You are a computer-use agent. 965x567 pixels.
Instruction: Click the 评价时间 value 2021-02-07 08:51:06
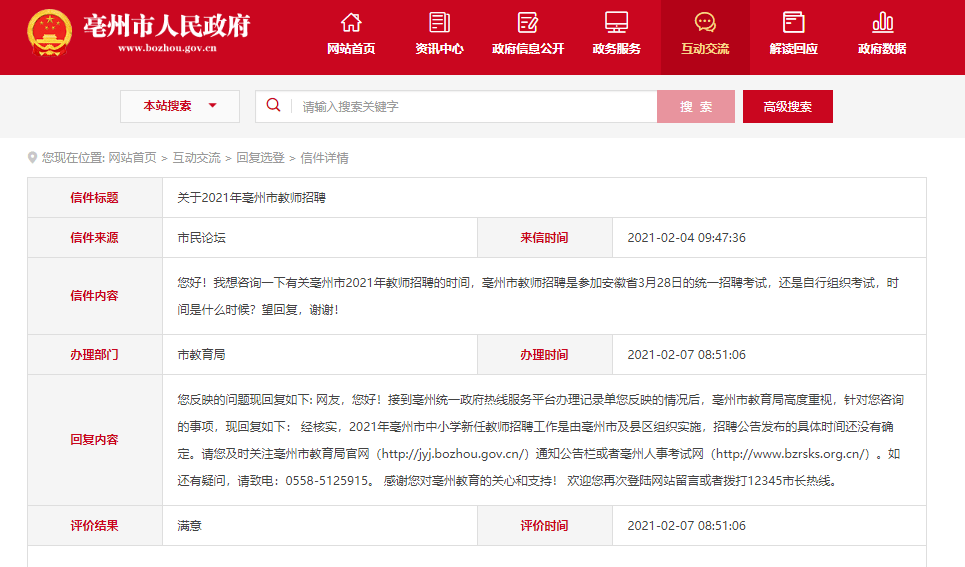[686, 526]
